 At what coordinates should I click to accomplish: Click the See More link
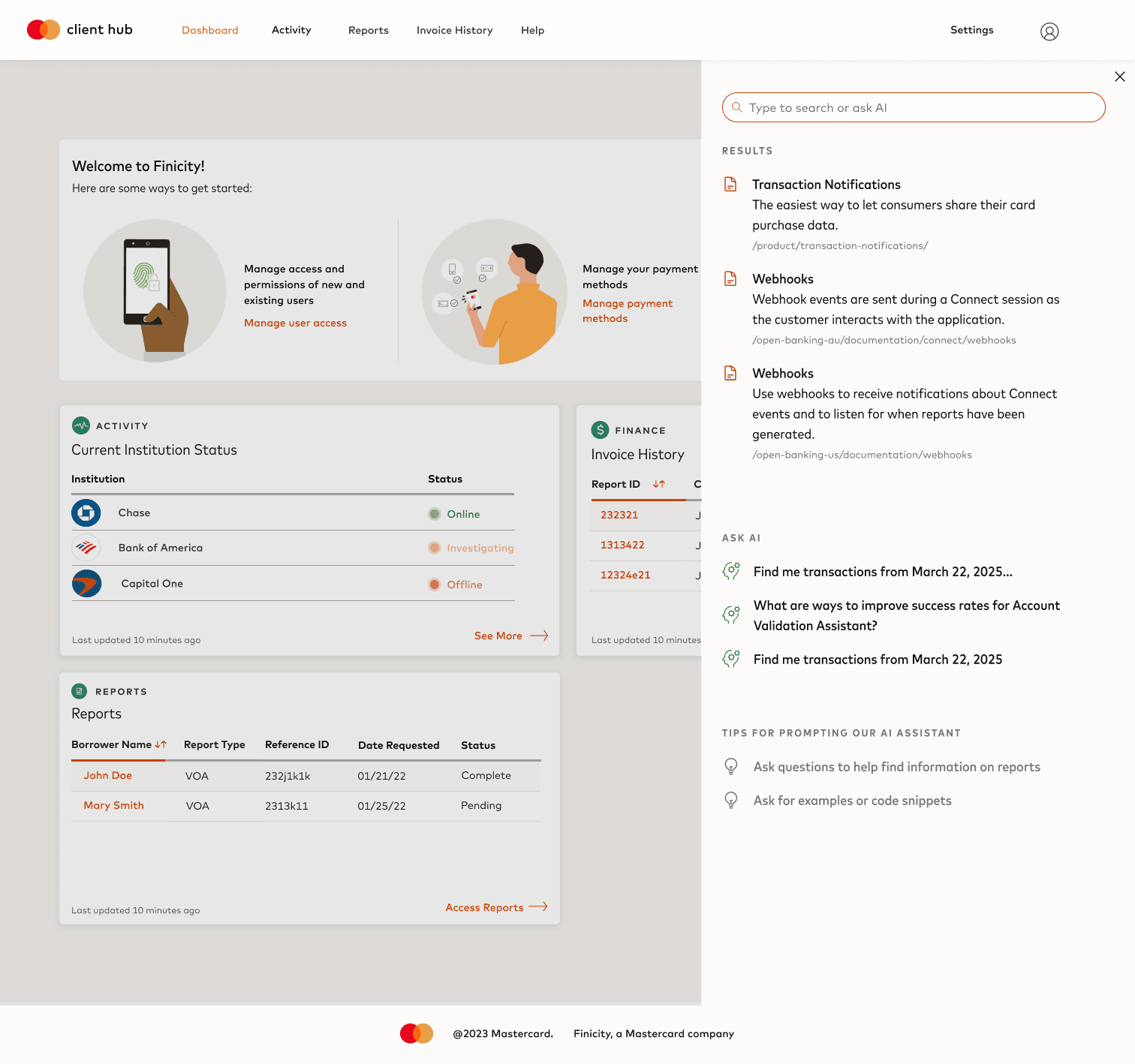[x=498, y=636]
